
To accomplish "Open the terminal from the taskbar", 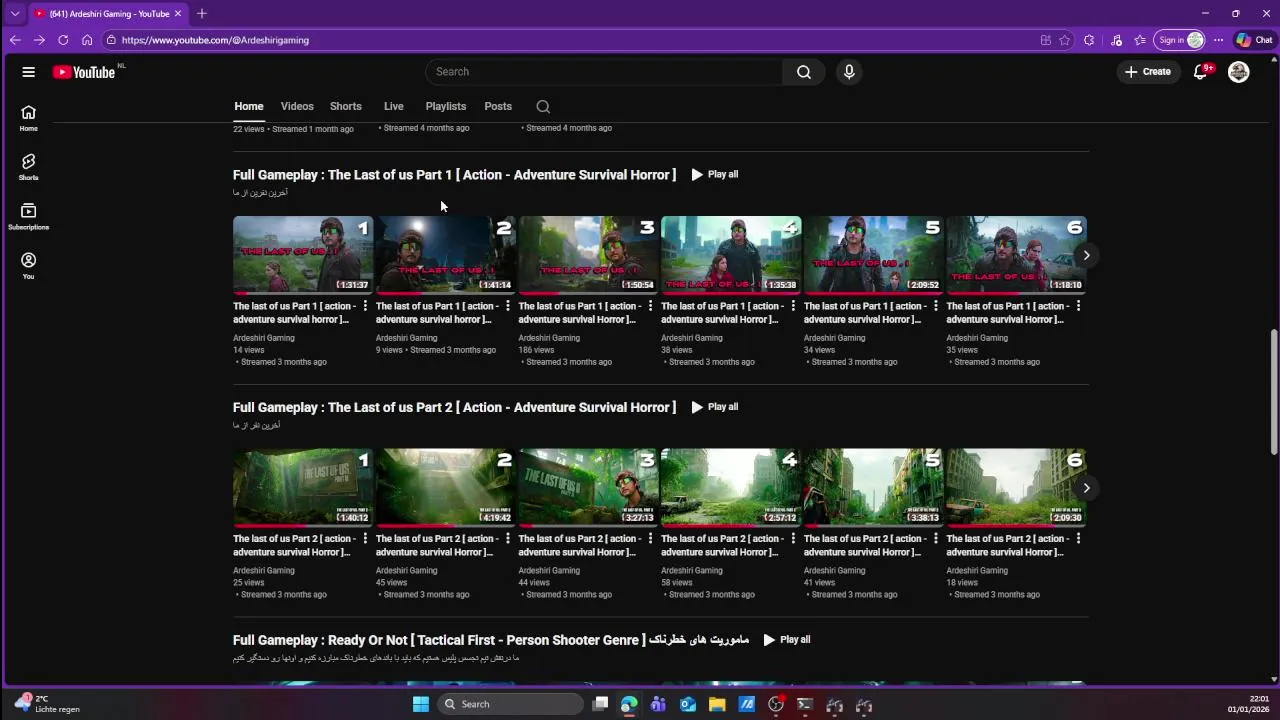I will 805,704.
